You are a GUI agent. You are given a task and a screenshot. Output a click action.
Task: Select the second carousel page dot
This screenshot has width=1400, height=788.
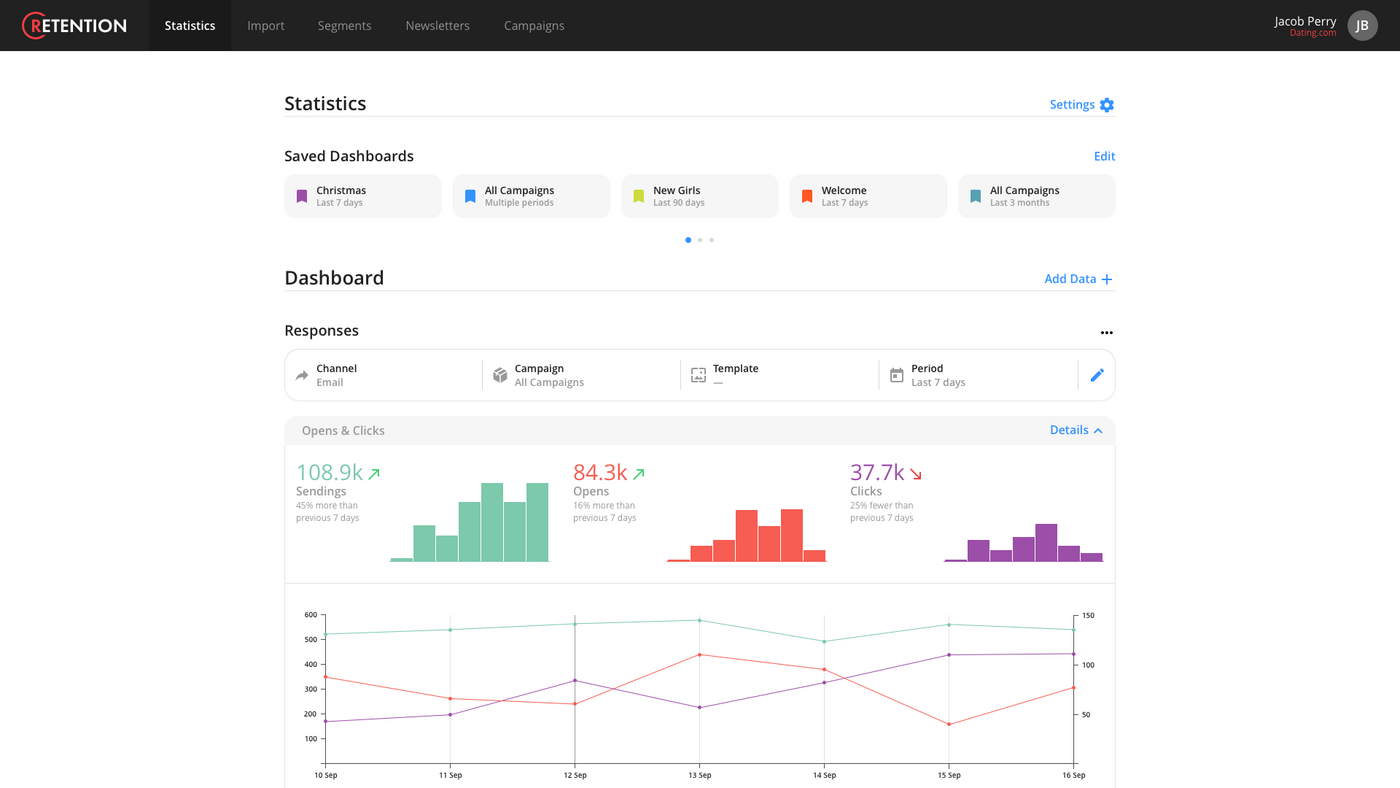coord(700,240)
